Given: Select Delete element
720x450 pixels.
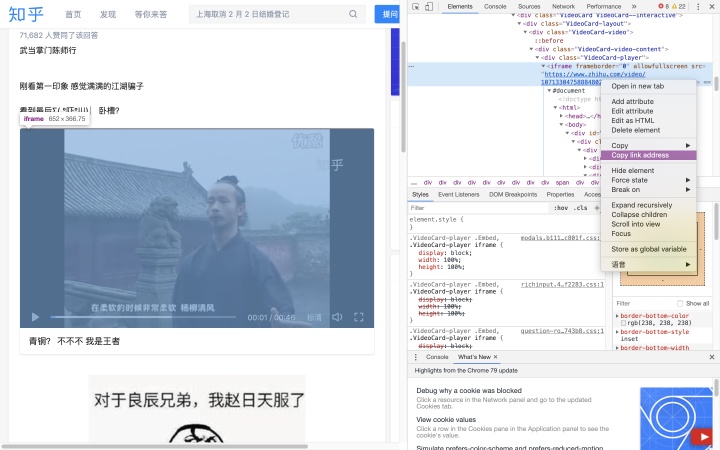Looking at the screenshot, I should point(648,130).
